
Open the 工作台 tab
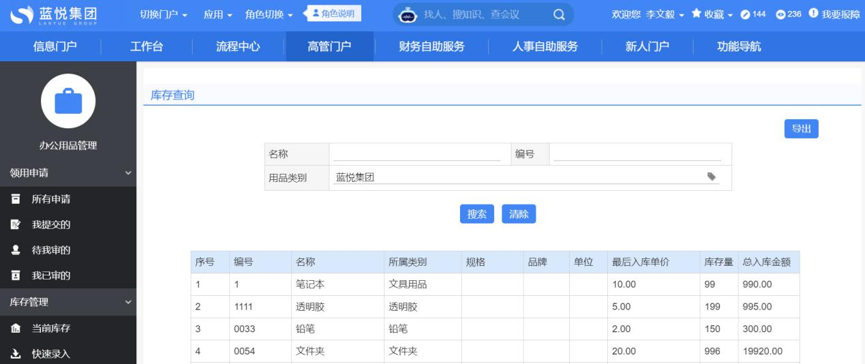tap(147, 46)
